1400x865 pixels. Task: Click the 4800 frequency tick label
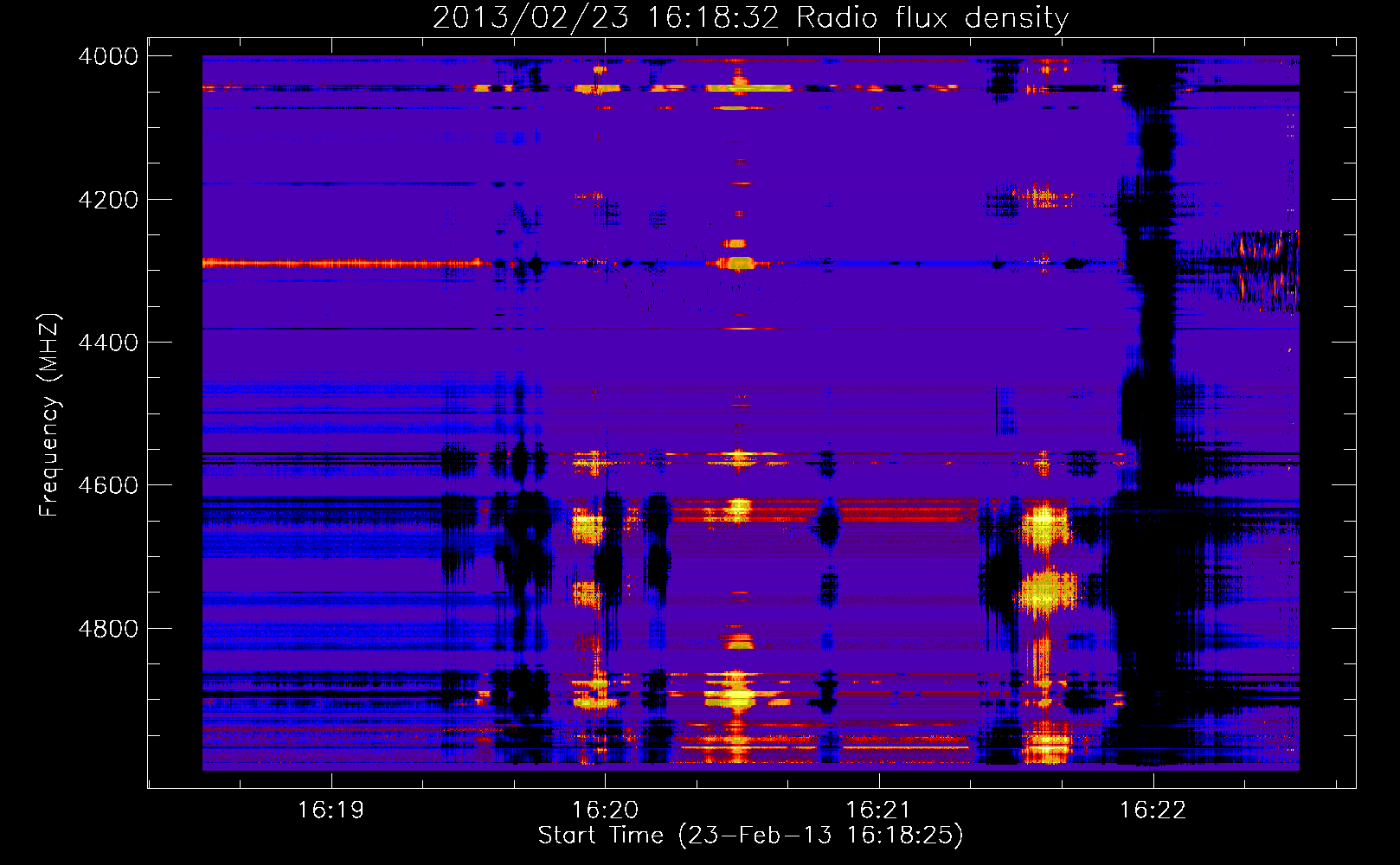tap(108, 629)
